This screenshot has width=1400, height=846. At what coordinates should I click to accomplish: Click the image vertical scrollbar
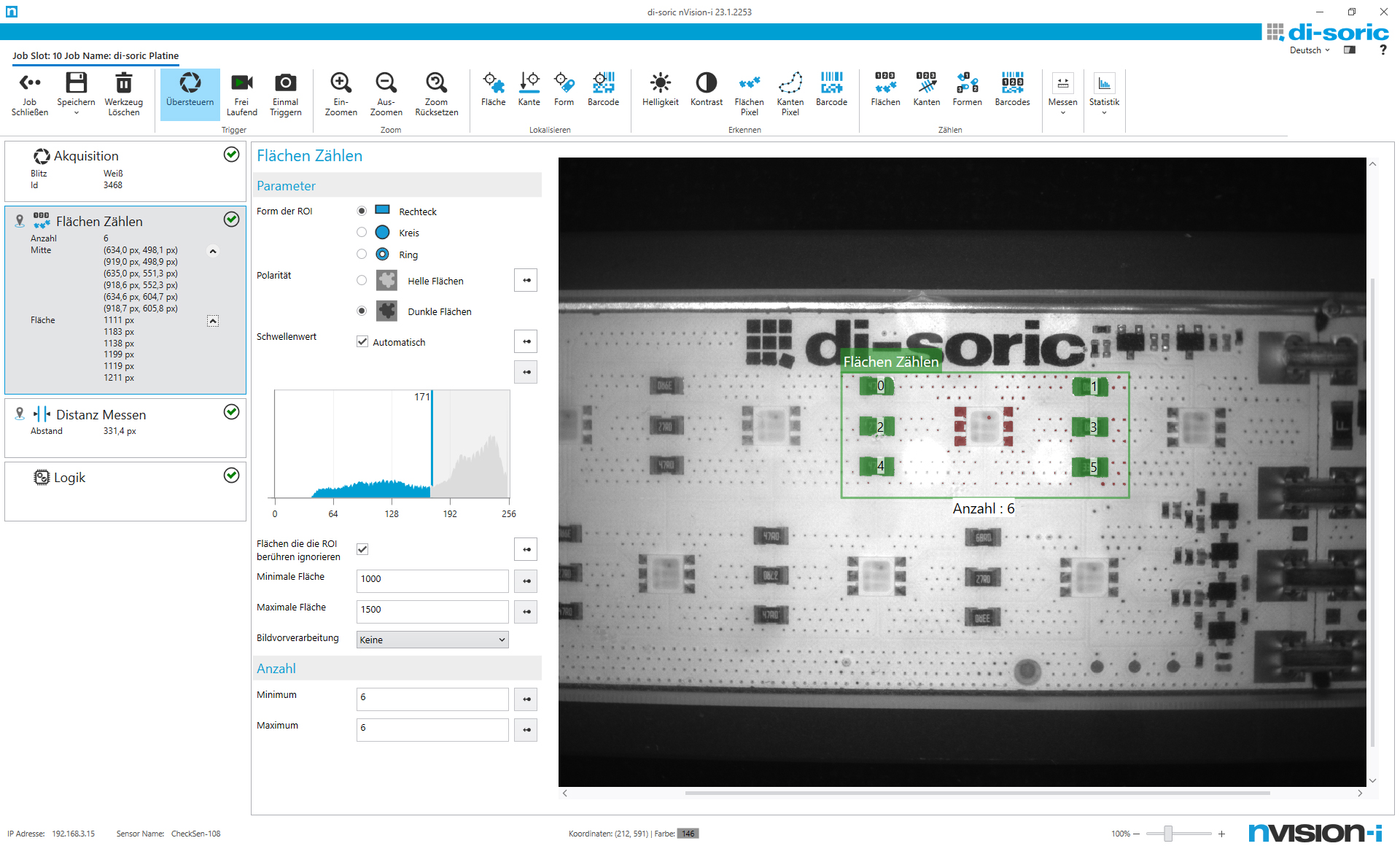coord(1372,513)
